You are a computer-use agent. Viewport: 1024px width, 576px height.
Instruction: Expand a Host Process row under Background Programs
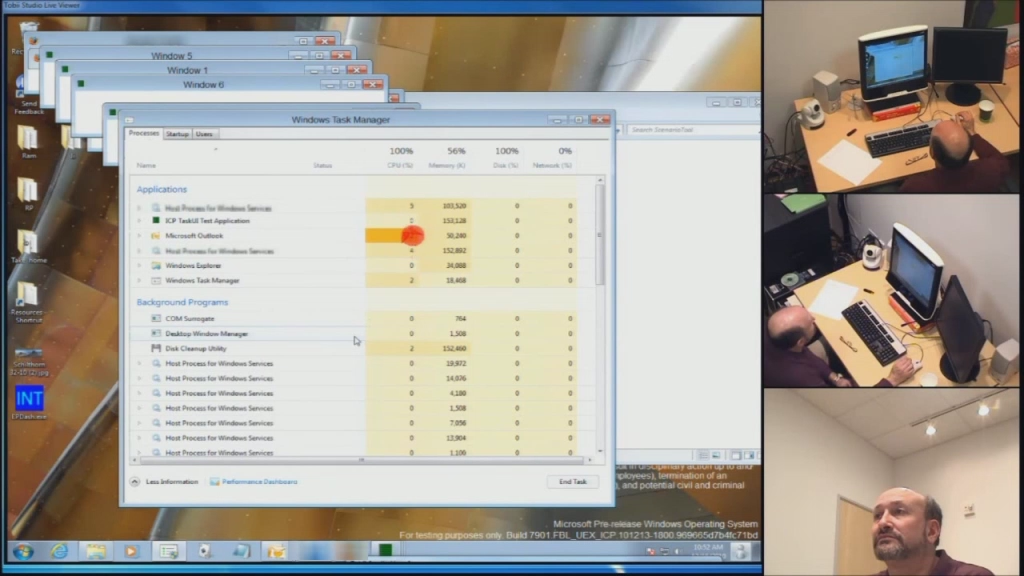(138, 362)
